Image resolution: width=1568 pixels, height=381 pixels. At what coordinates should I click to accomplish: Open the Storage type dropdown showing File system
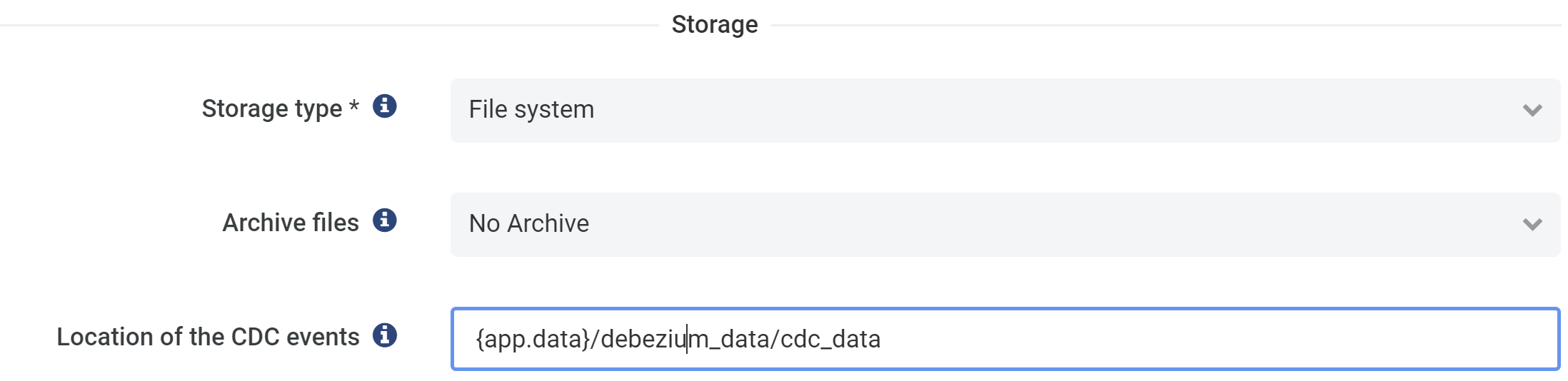click(1005, 111)
